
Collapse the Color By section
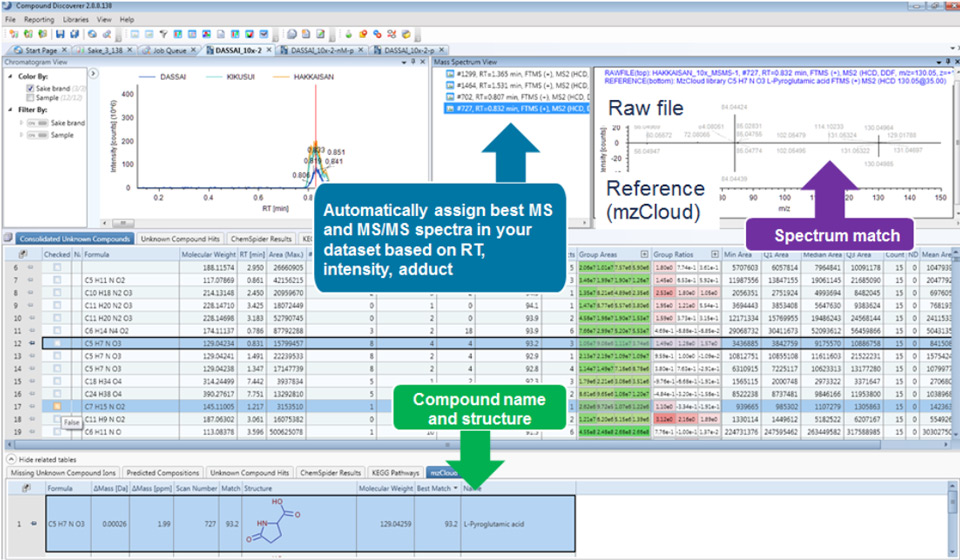[x=10, y=77]
